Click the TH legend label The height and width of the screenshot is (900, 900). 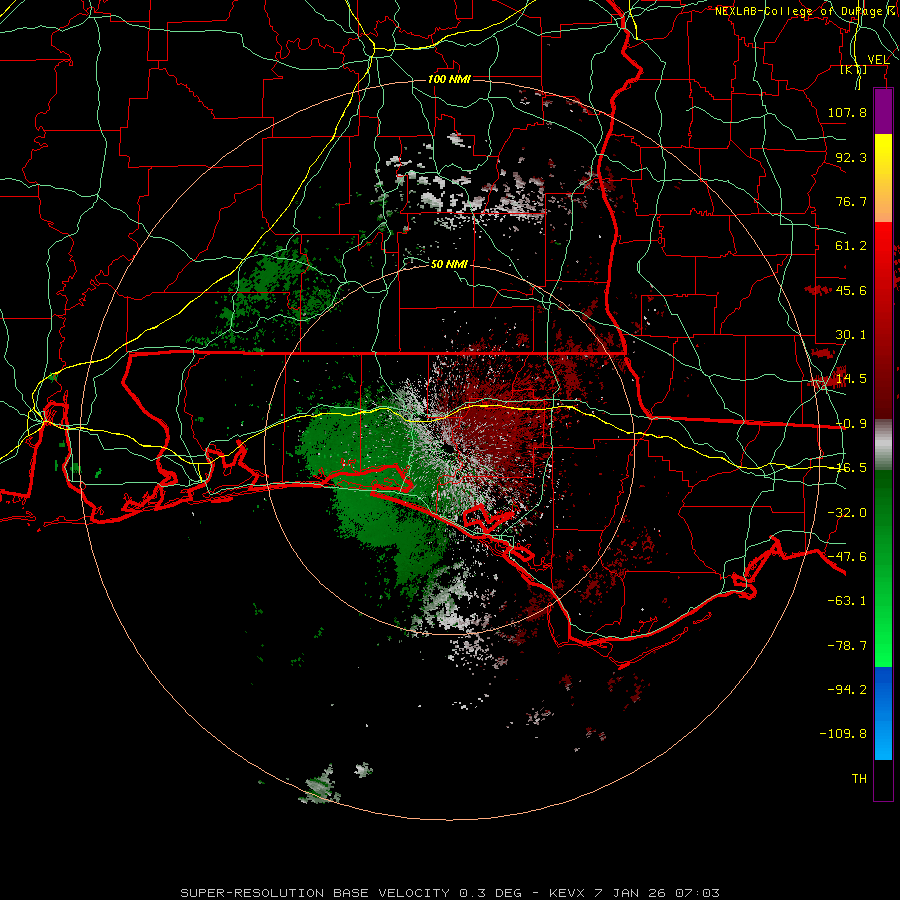pos(859,778)
